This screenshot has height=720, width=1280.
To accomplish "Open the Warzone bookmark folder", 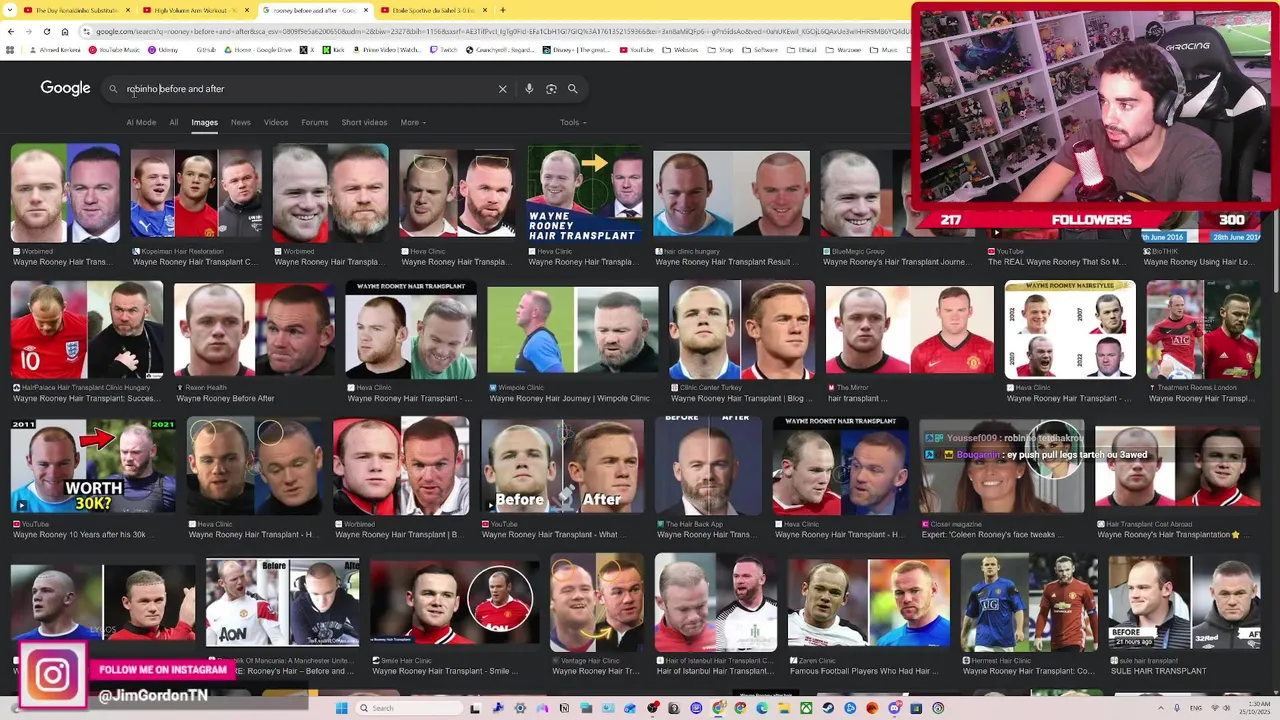I will point(842,49).
